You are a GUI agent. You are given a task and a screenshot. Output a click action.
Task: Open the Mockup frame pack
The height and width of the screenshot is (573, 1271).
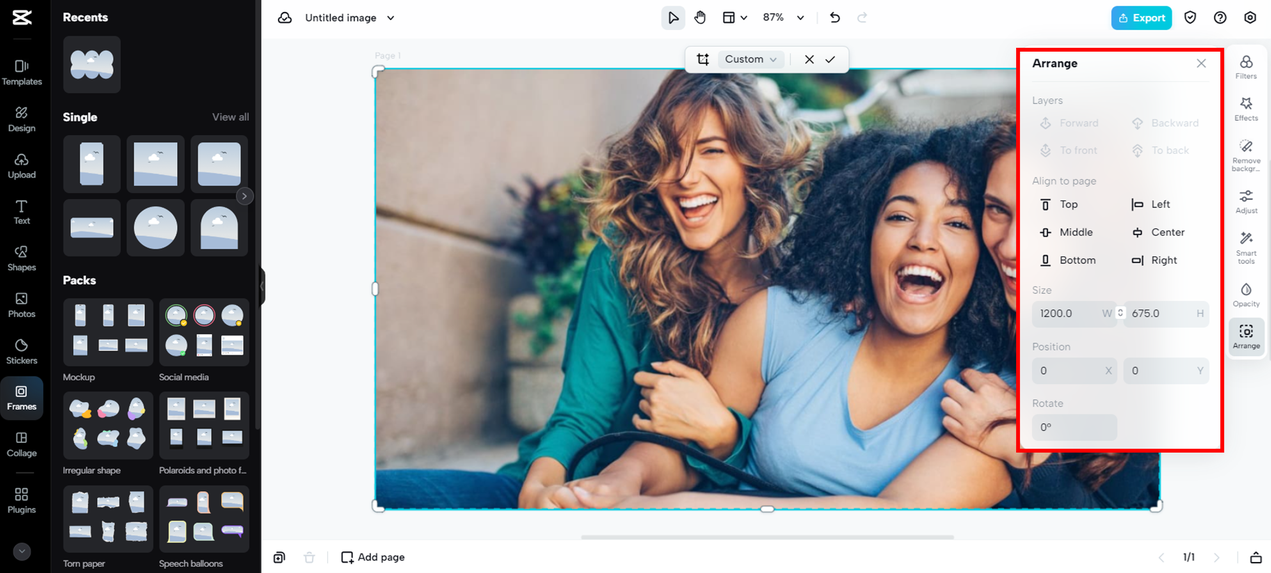pyautogui.click(x=108, y=332)
